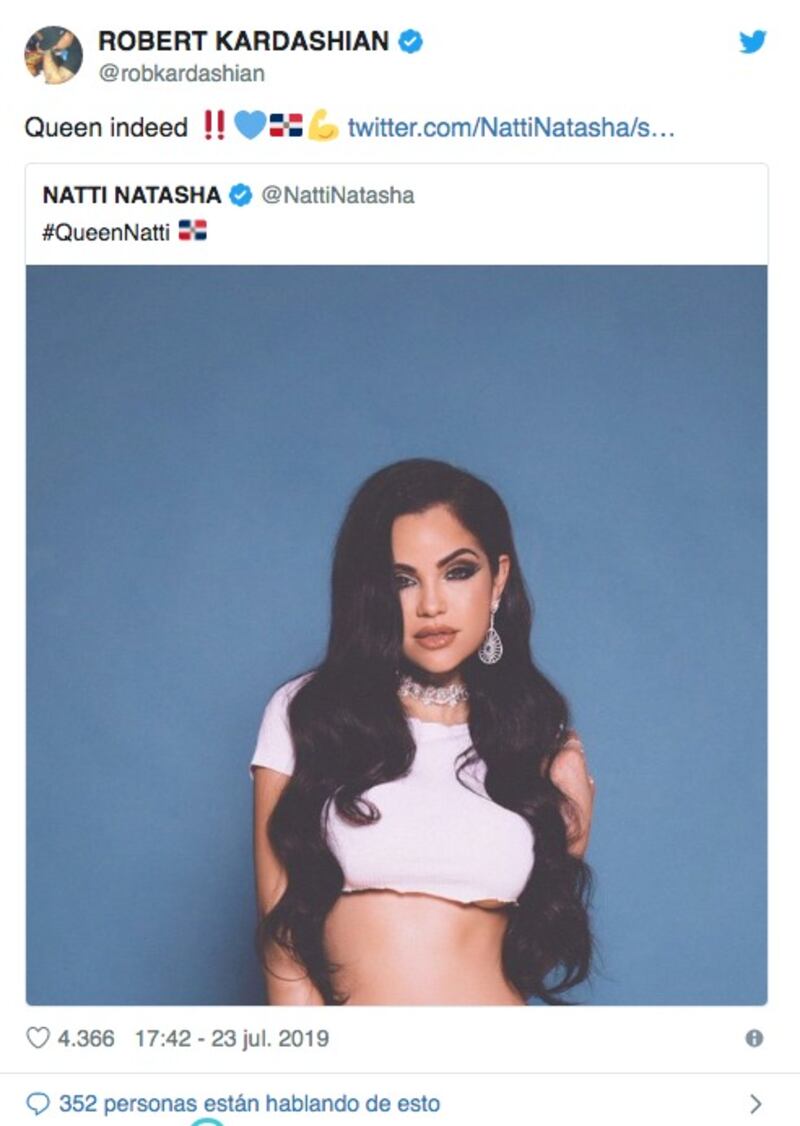Click the Dominican flag emoji in quoted tweet

point(192,231)
